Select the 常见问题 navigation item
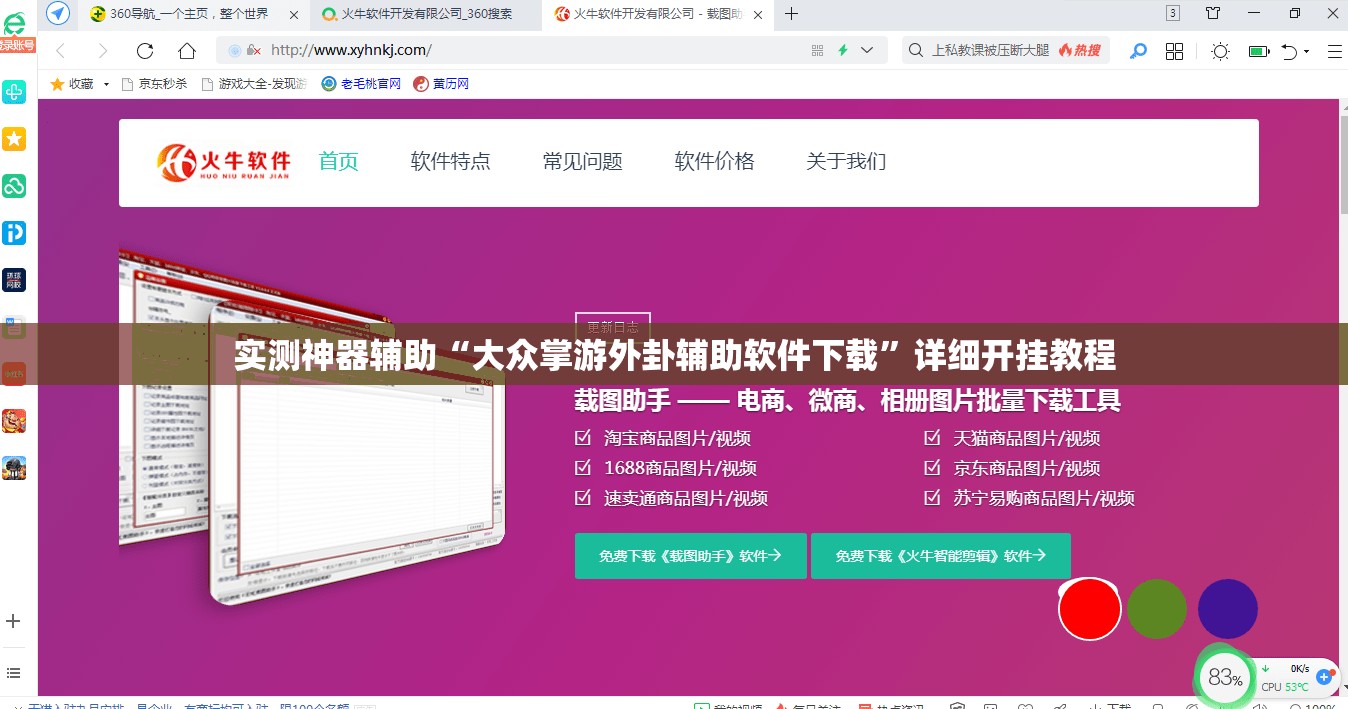Screen dimensions: 1348x709 [x=583, y=161]
